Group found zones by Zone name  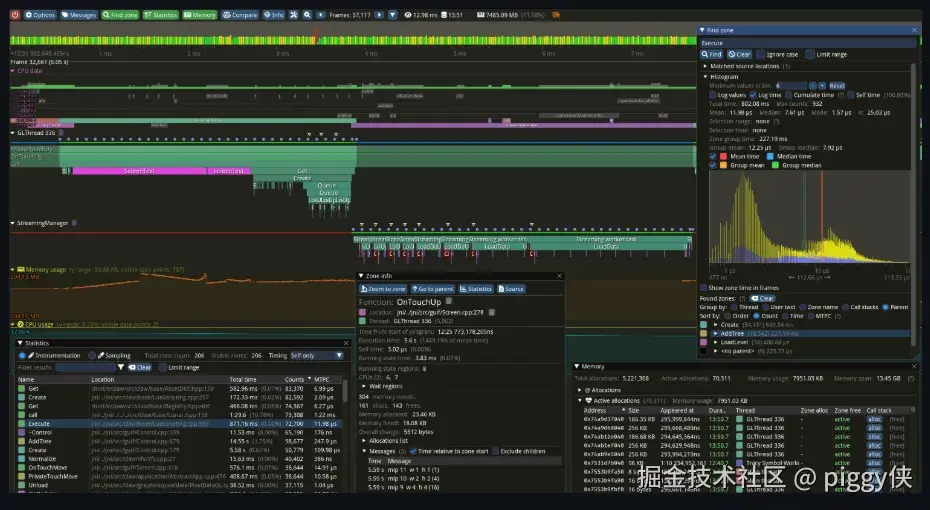point(802,307)
